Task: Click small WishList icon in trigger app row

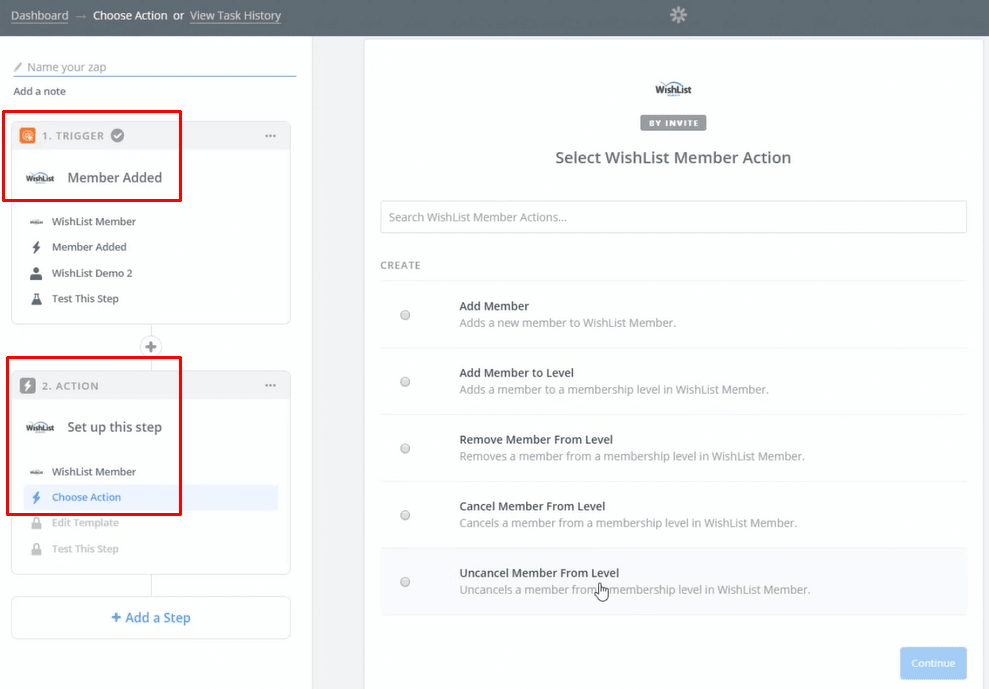Action: 37,222
